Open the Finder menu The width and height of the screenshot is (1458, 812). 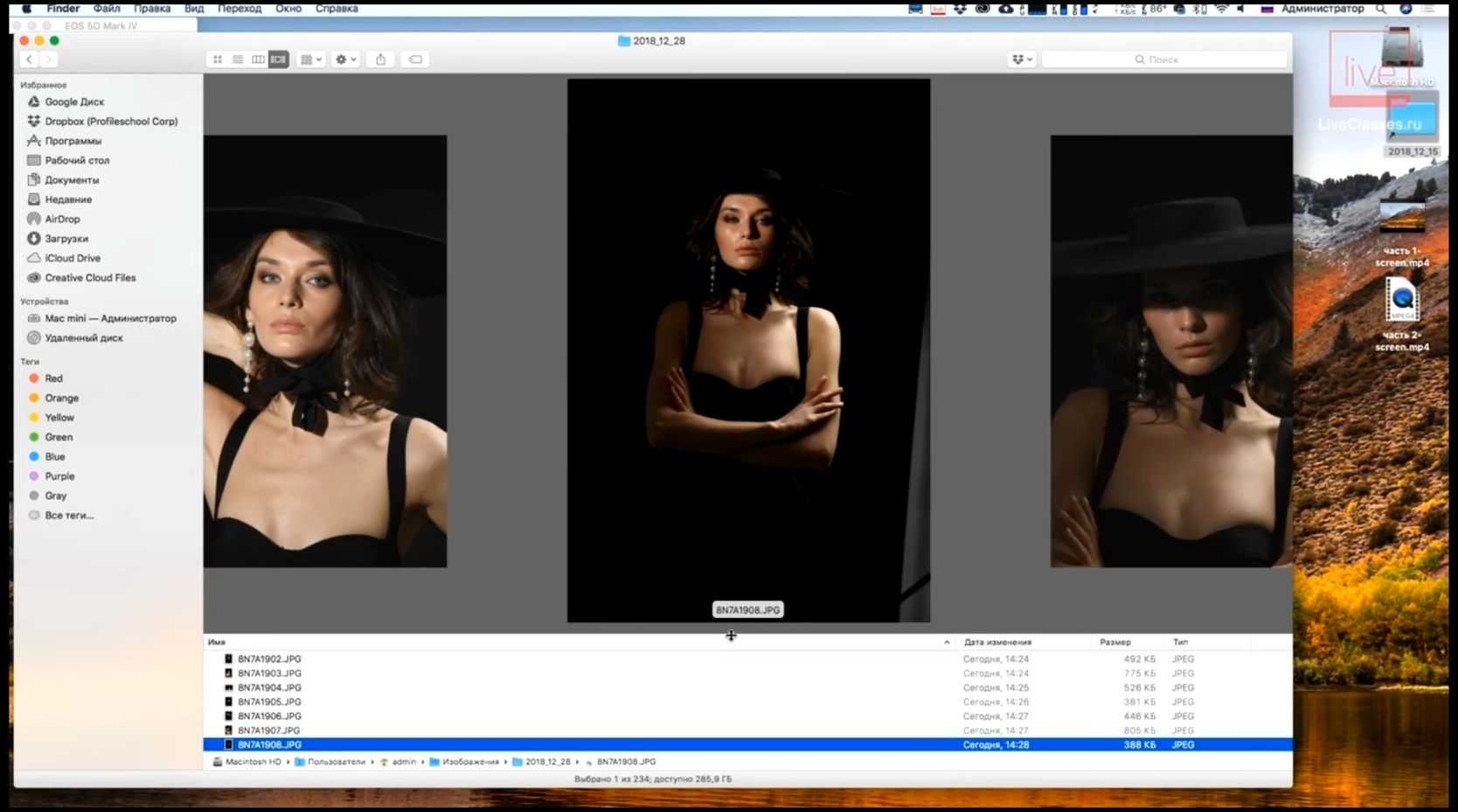[63, 9]
